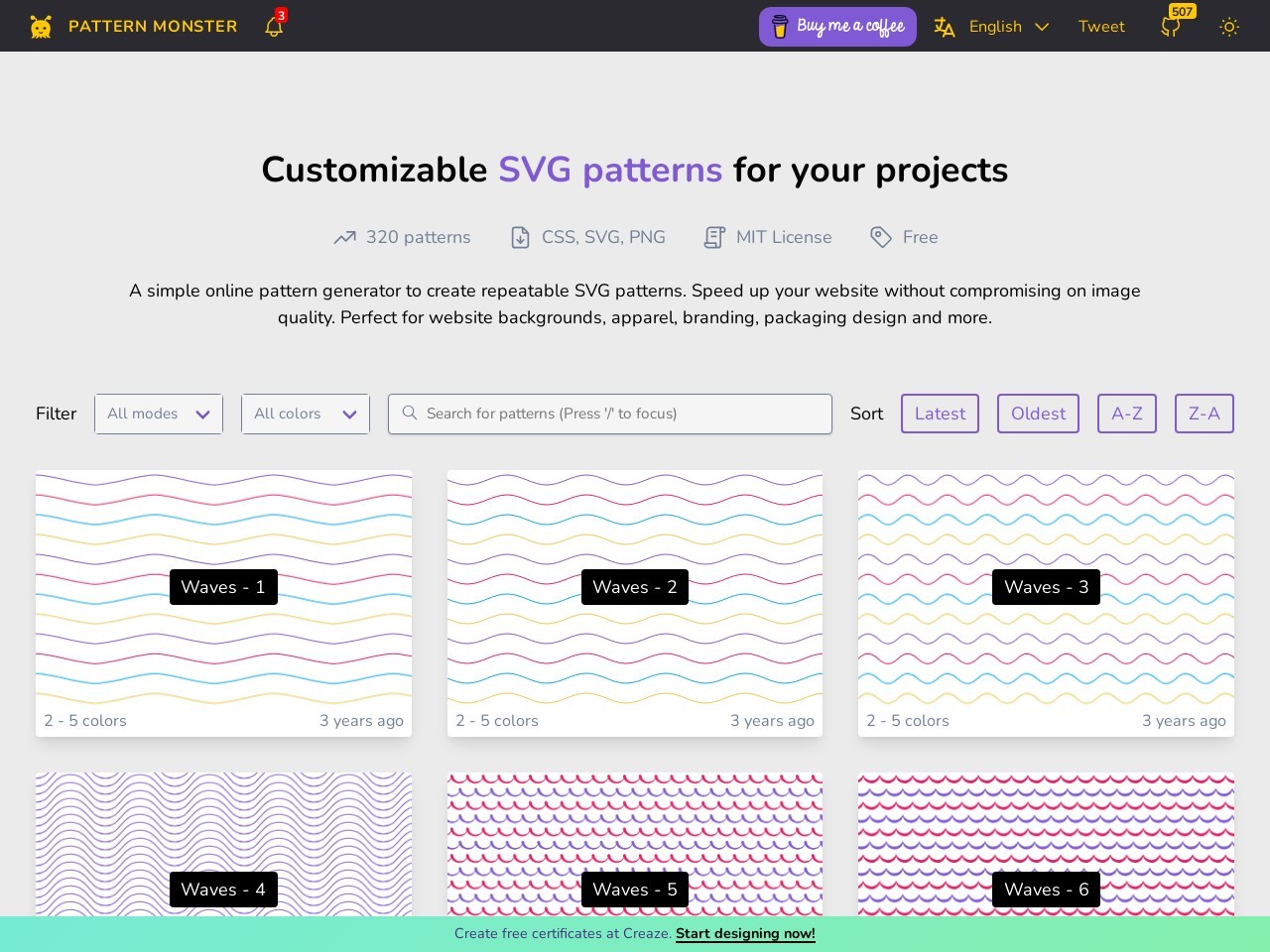Sort patterns A-Z
Image resolution: width=1270 pixels, height=952 pixels.
click(x=1126, y=414)
